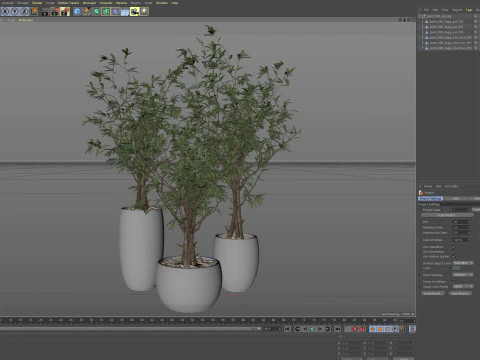Click the autokeying red button
This screenshot has height=360, width=480.
point(362,329)
